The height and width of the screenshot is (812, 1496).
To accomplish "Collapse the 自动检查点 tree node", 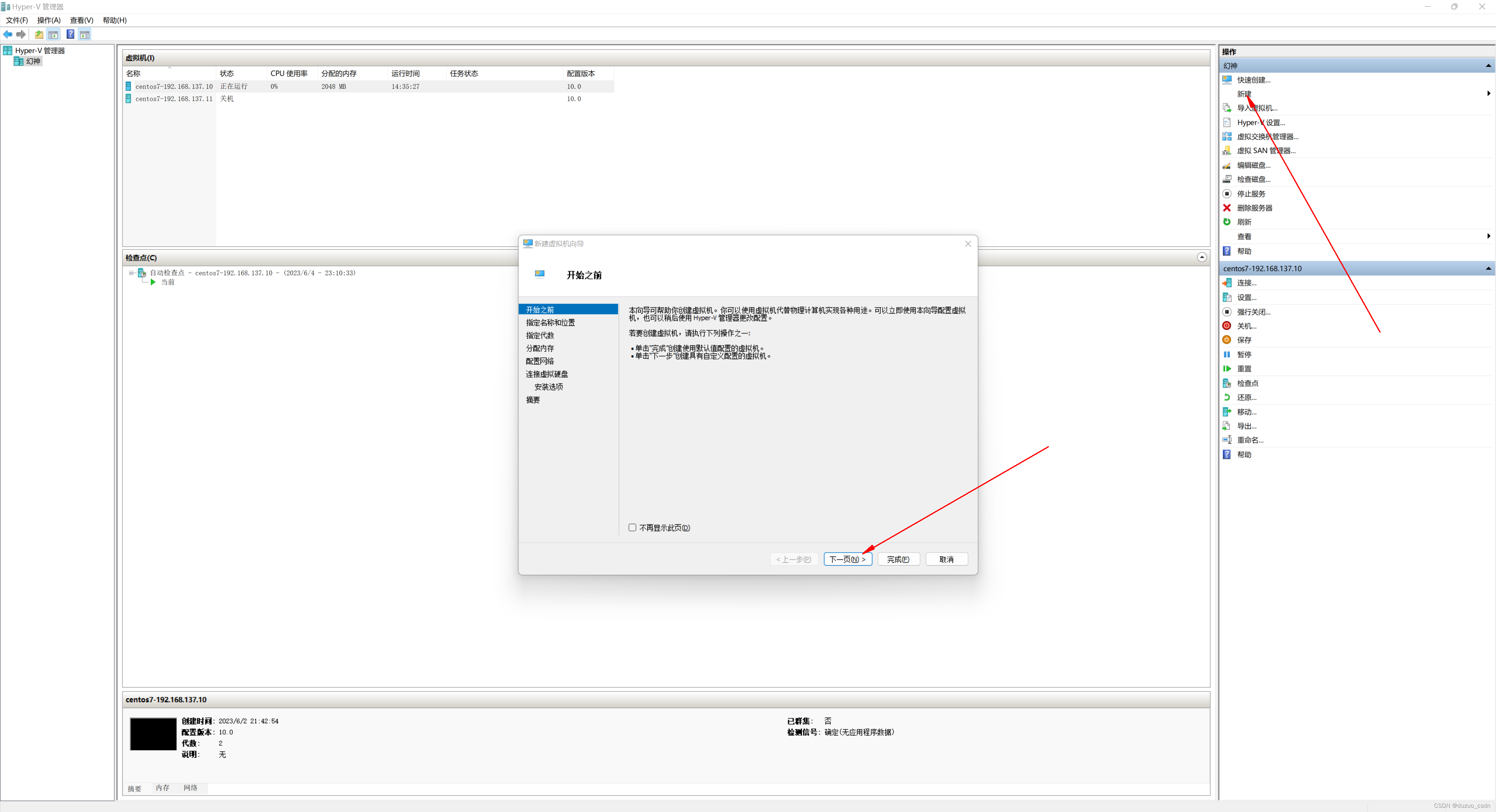I will [x=131, y=273].
